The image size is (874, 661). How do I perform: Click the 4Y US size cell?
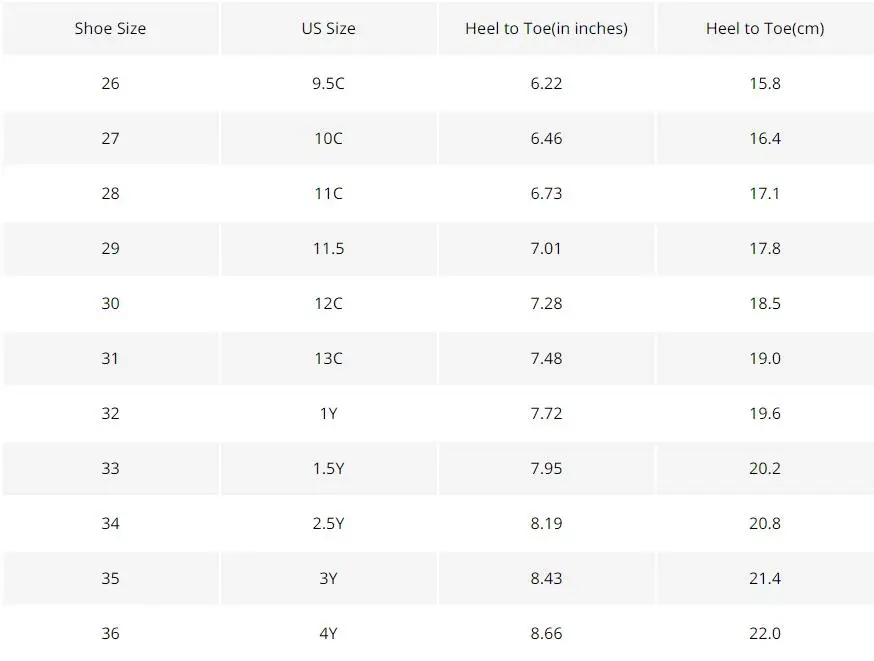pyautogui.click(x=329, y=633)
